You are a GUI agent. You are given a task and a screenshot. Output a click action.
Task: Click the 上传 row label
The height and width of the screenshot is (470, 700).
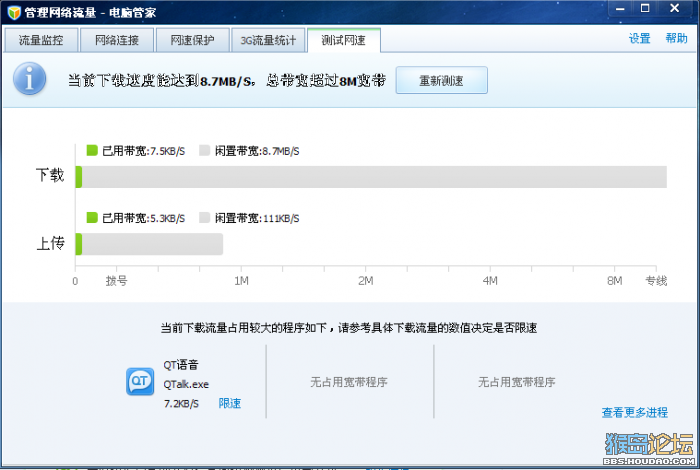50,243
